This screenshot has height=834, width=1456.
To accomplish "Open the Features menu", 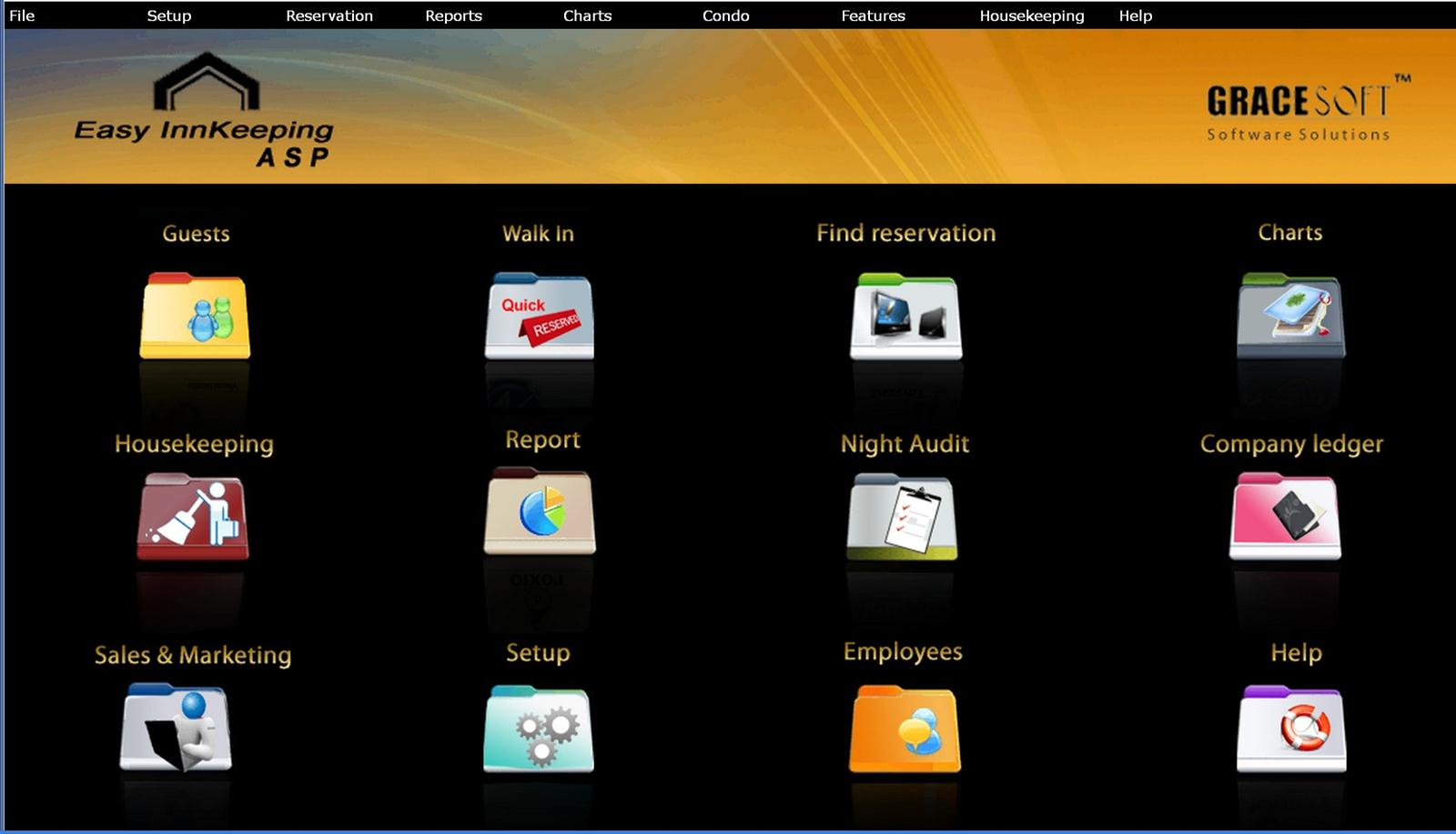I will [x=873, y=15].
